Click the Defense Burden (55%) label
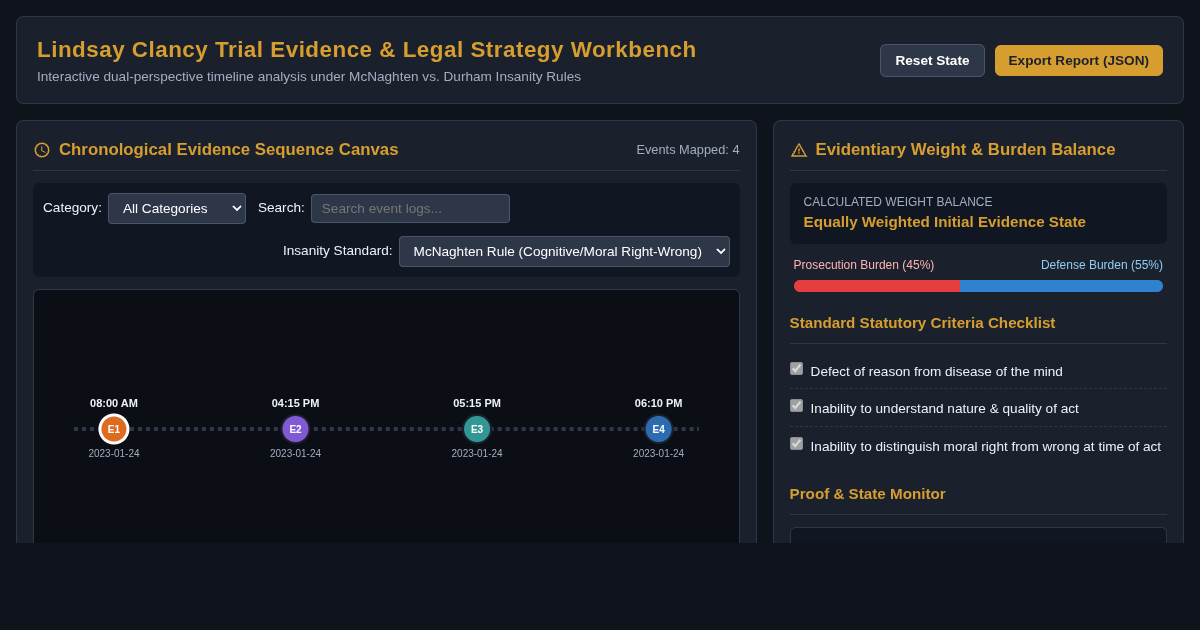The width and height of the screenshot is (1200, 630). pyautogui.click(x=1102, y=265)
